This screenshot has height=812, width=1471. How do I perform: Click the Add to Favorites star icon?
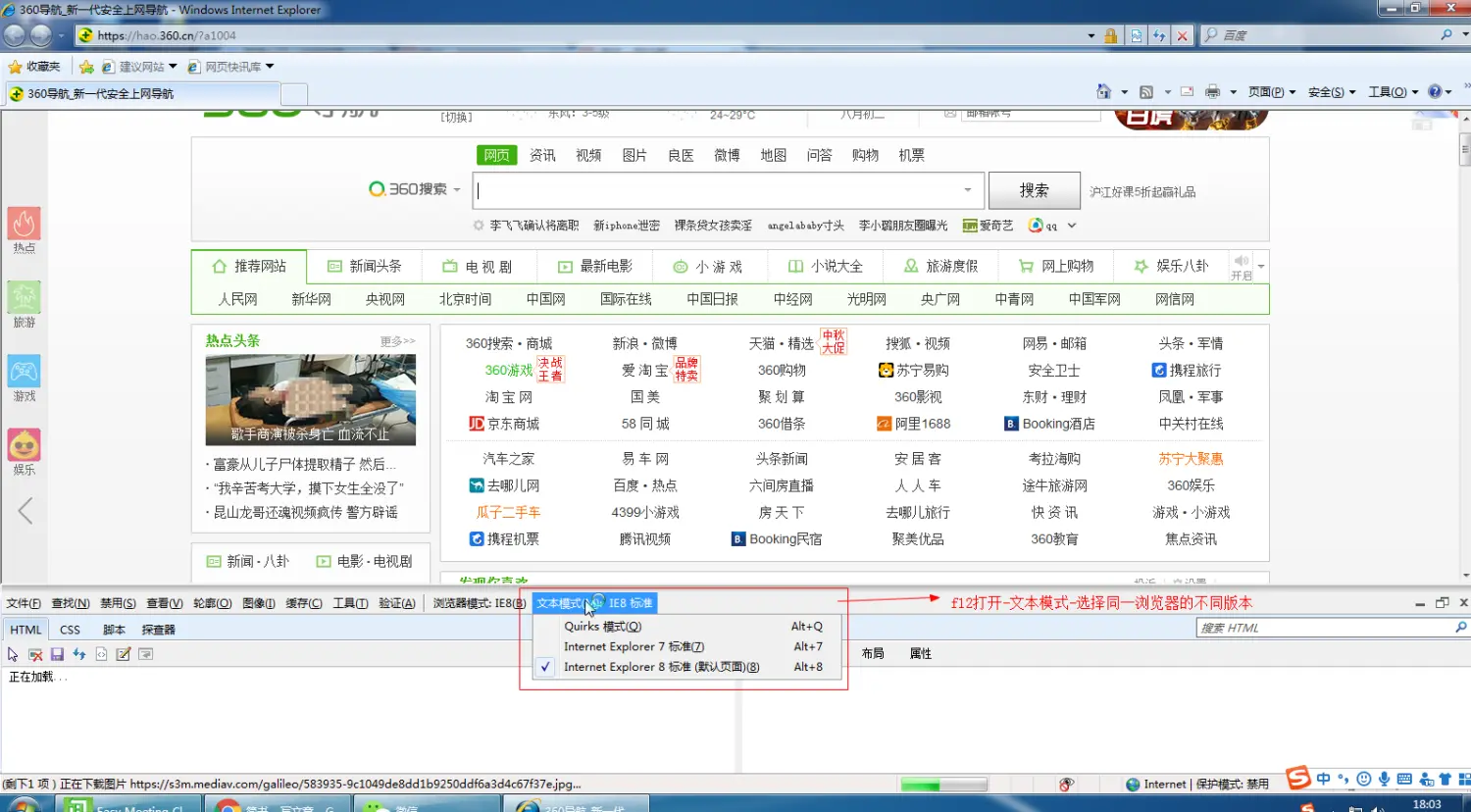click(x=86, y=67)
